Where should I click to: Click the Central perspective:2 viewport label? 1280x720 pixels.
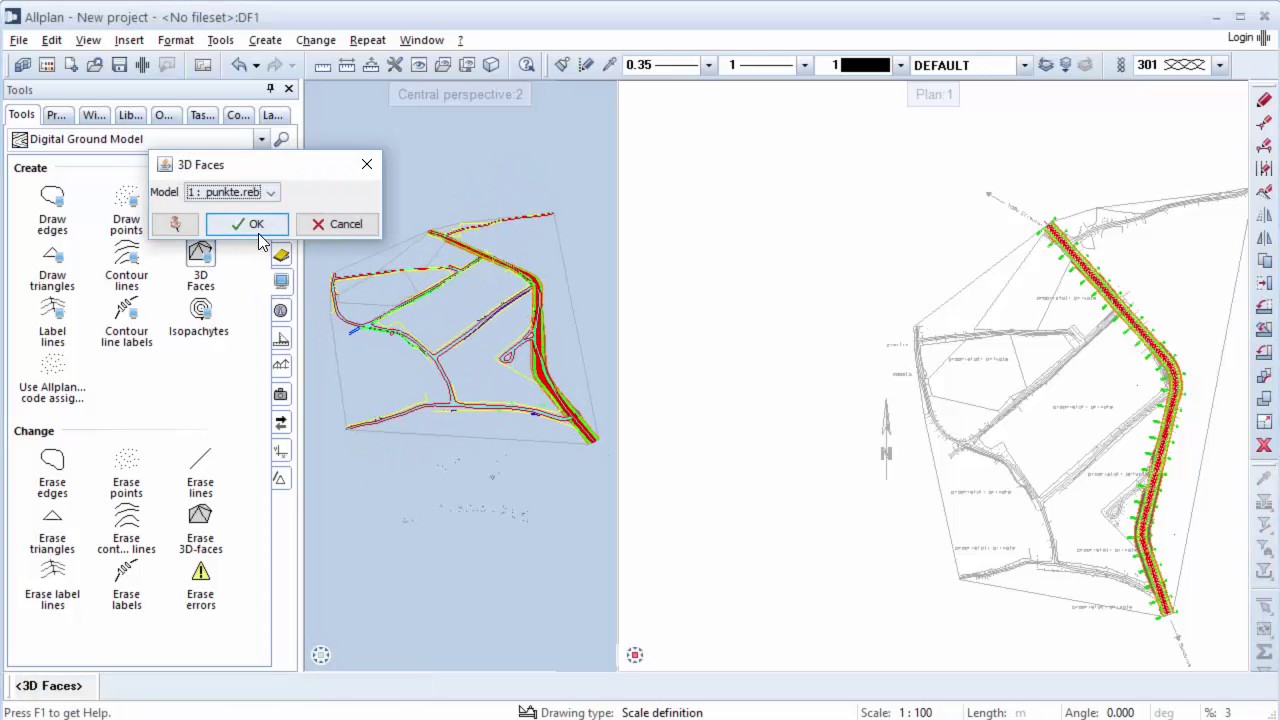[460, 94]
